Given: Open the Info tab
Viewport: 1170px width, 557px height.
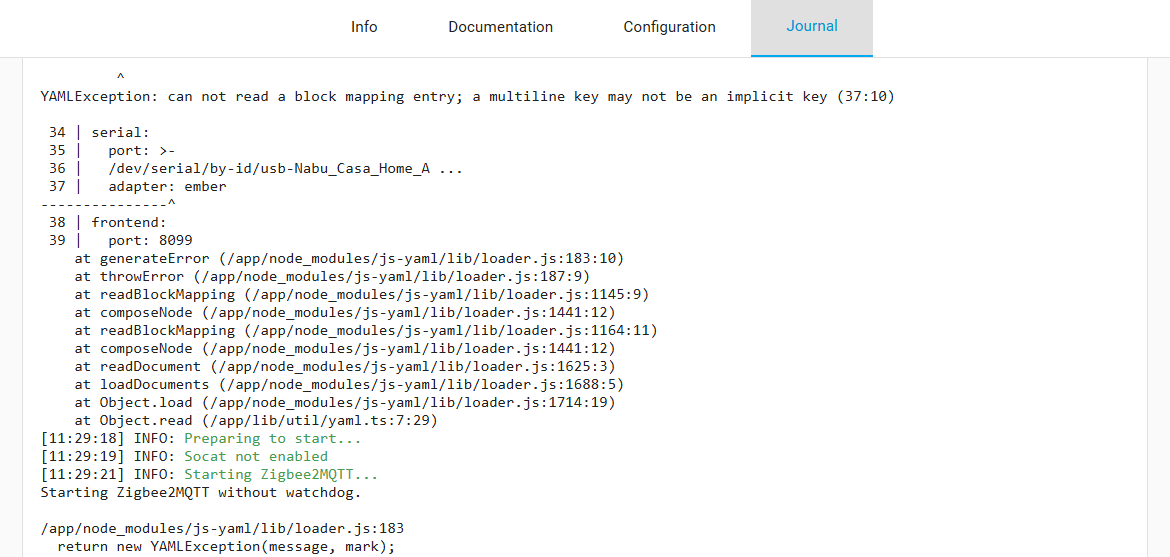Looking at the screenshot, I should coord(364,27).
